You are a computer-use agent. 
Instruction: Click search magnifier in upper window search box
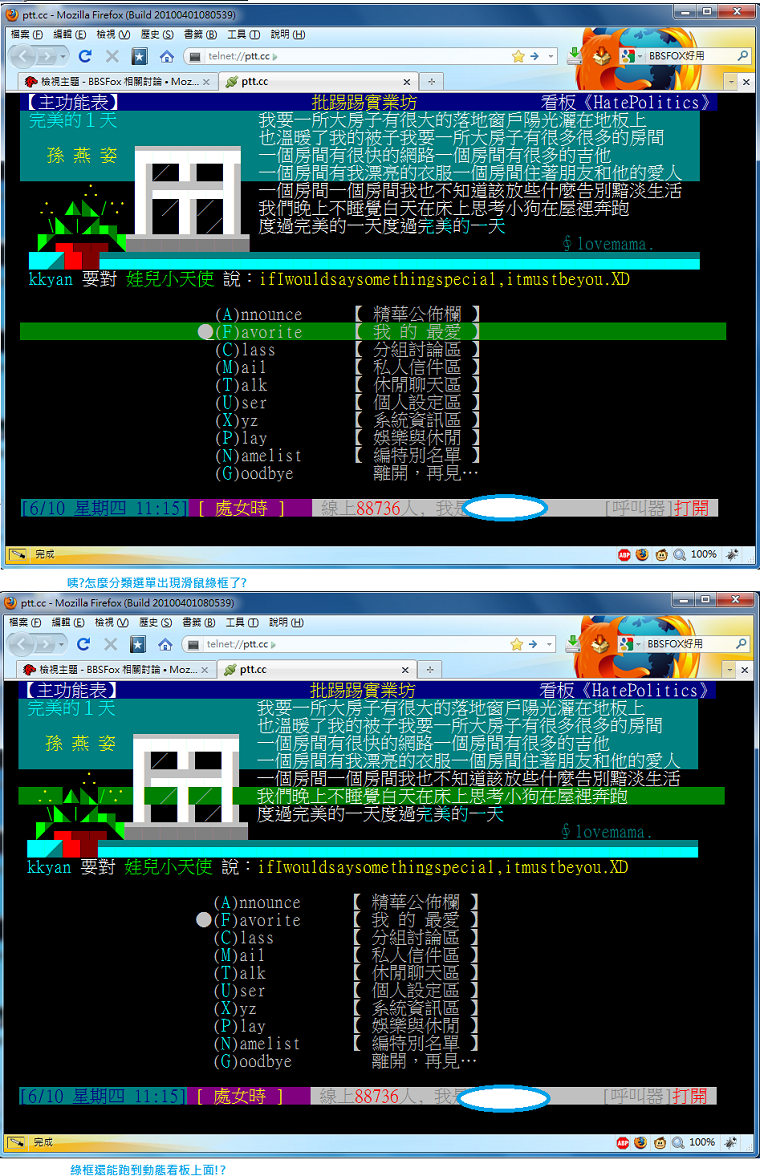coord(742,56)
